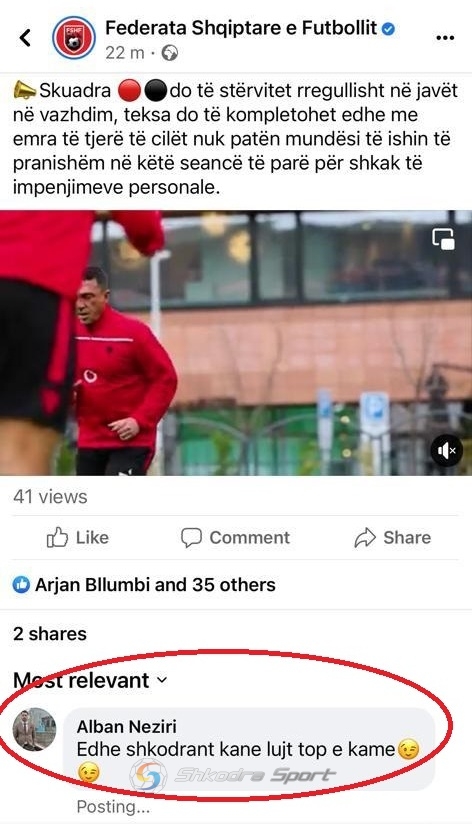Open the 2 shares list
The width and height of the screenshot is (472, 824).
[50, 633]
